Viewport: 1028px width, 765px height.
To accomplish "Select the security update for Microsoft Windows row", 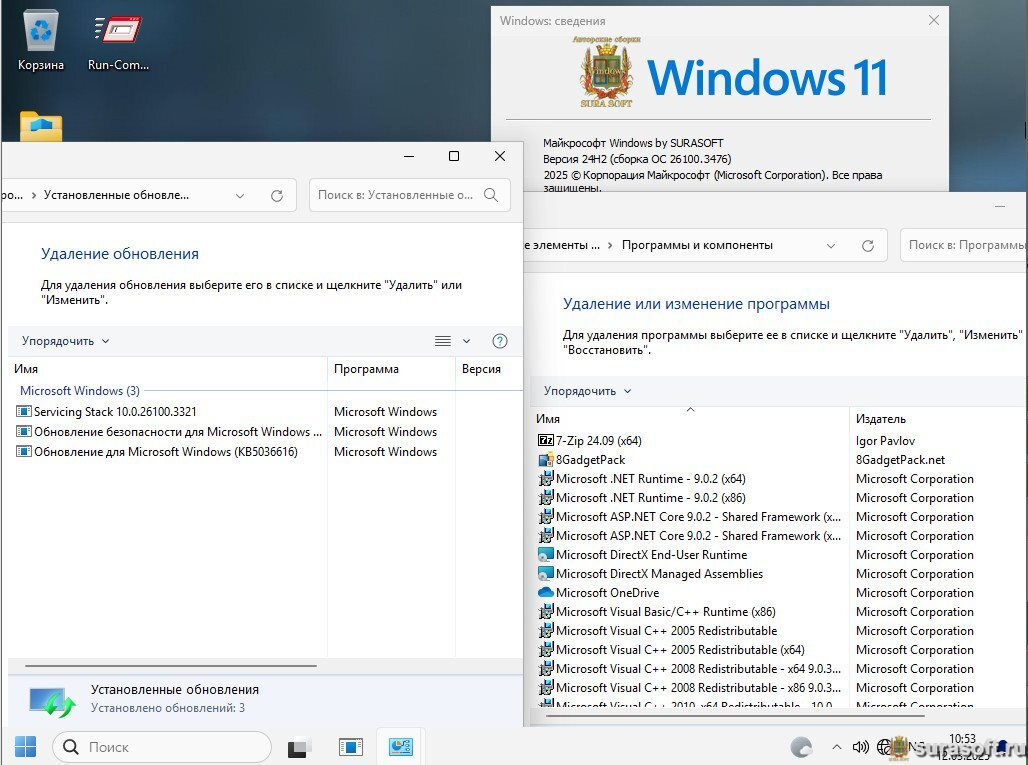I will tap(168, 431).
